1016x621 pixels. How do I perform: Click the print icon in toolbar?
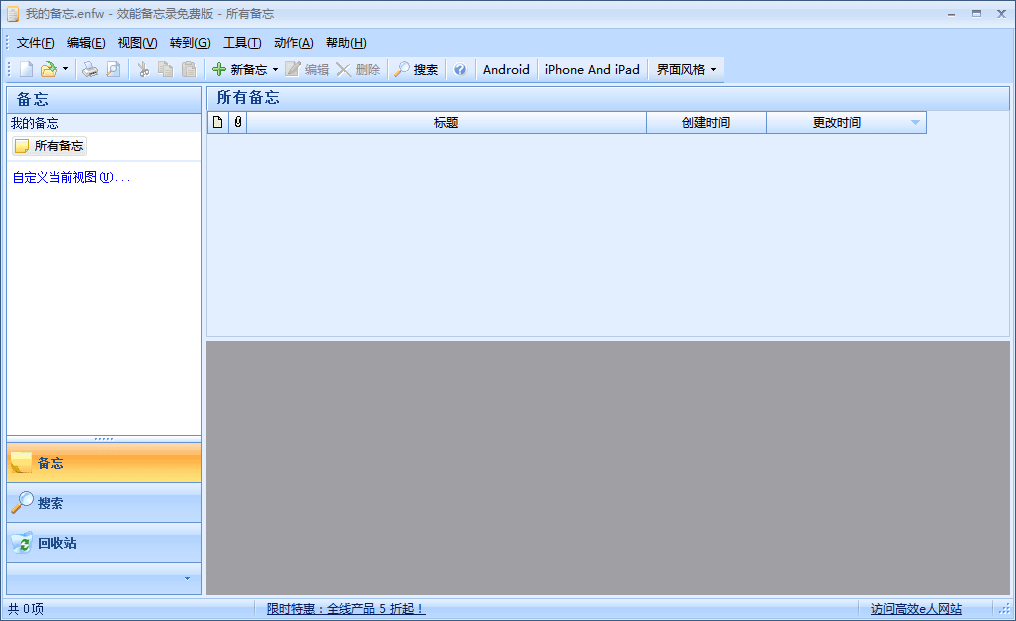tap(90, 69)
